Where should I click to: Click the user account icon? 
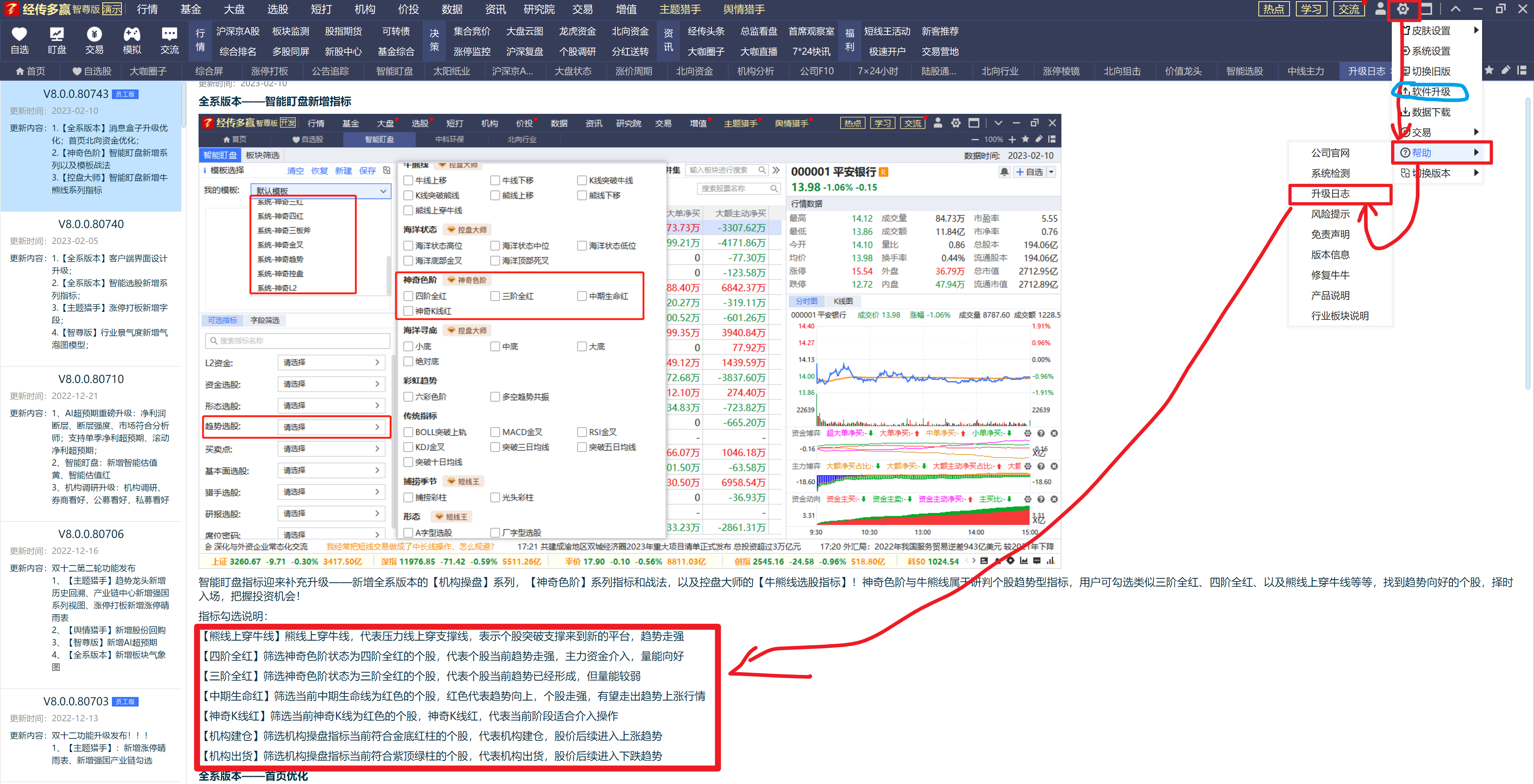point(1380,9)
